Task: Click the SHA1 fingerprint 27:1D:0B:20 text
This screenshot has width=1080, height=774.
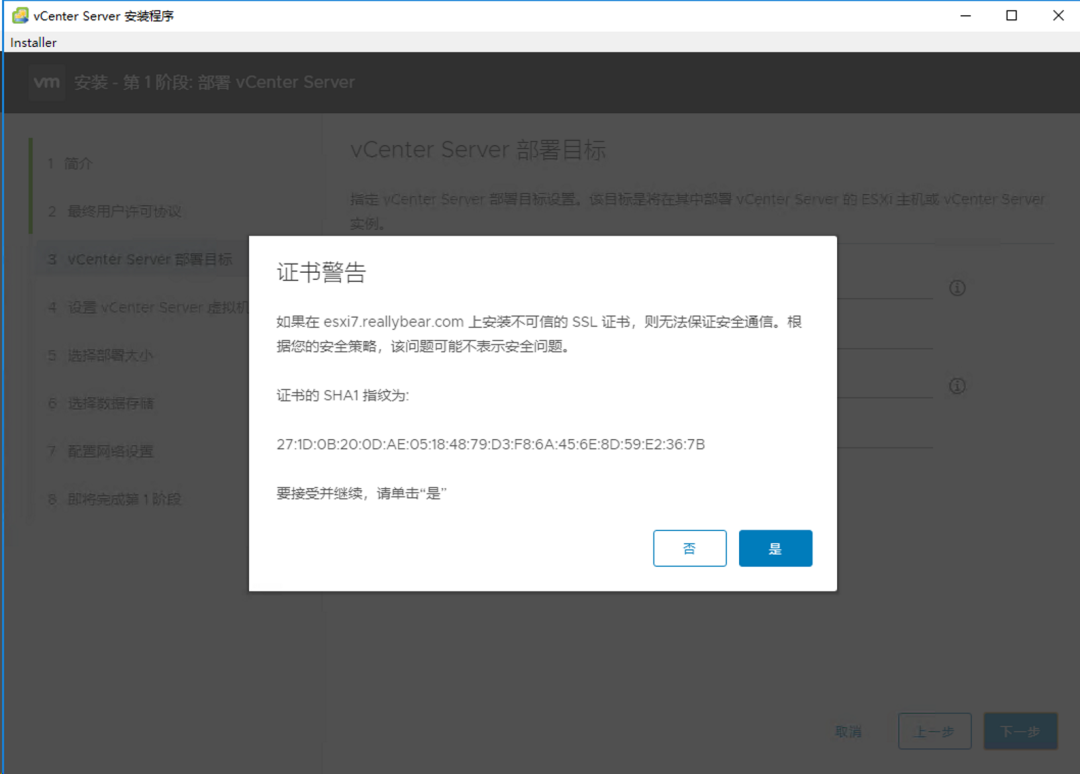Action: click(490, 444)
